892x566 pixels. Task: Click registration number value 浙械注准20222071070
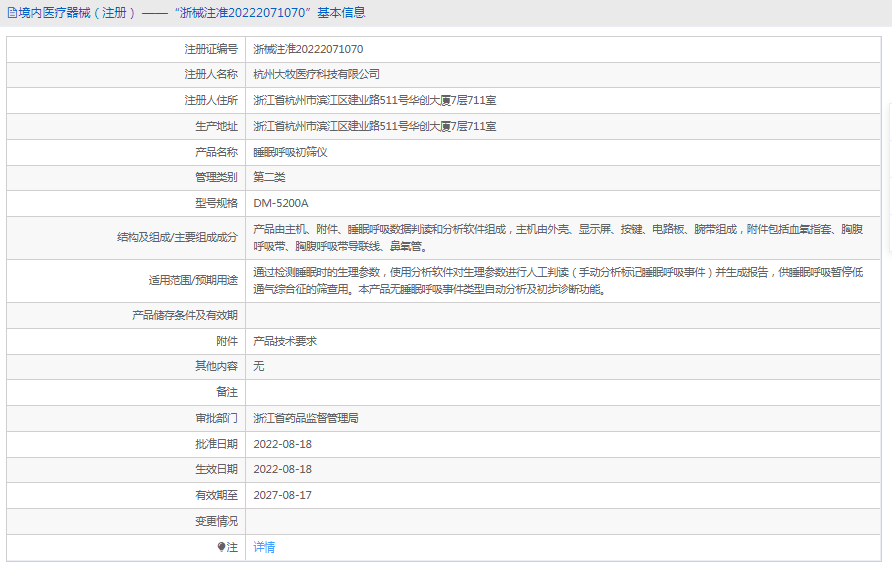(308, 49)
